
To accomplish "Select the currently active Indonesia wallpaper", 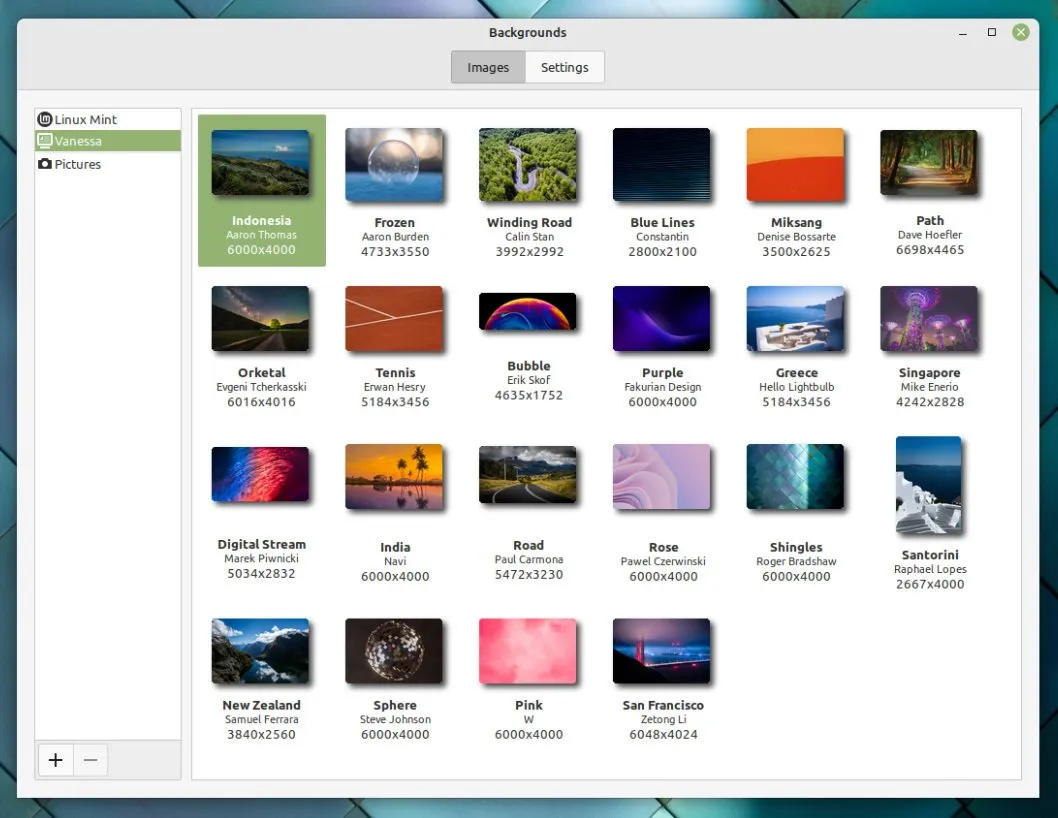I will 261,163.
